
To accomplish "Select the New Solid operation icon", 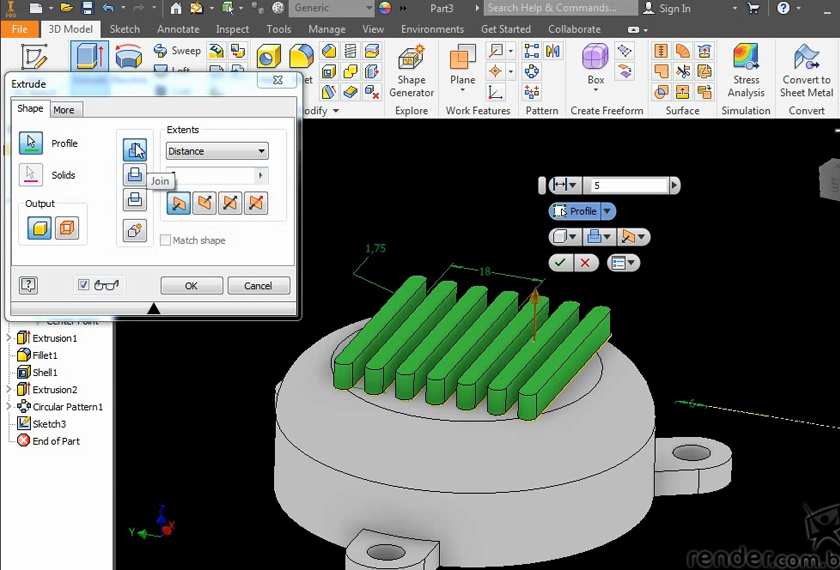I will pyautogui.click(x=134, y=231).
